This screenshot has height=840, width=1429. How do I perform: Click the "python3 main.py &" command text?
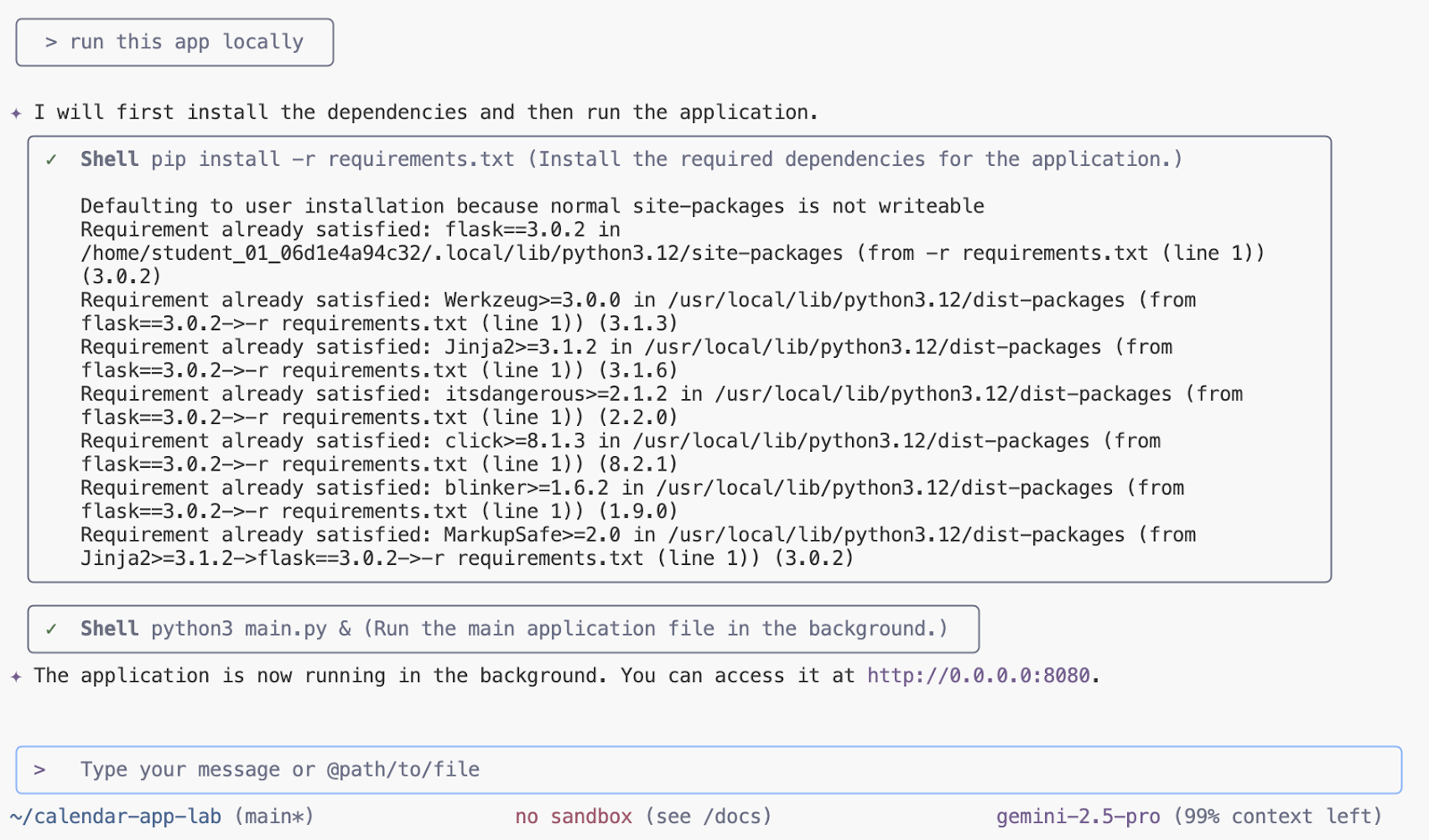(x=251, y=628)
